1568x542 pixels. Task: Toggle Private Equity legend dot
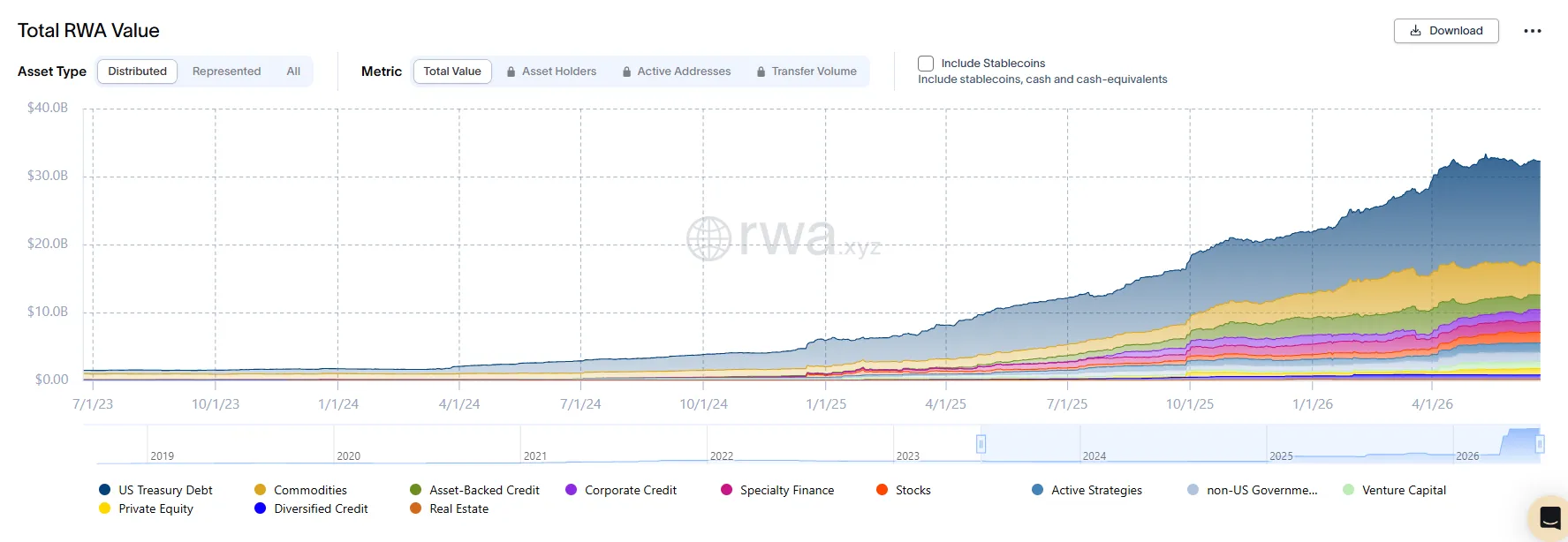click(104, 508)
